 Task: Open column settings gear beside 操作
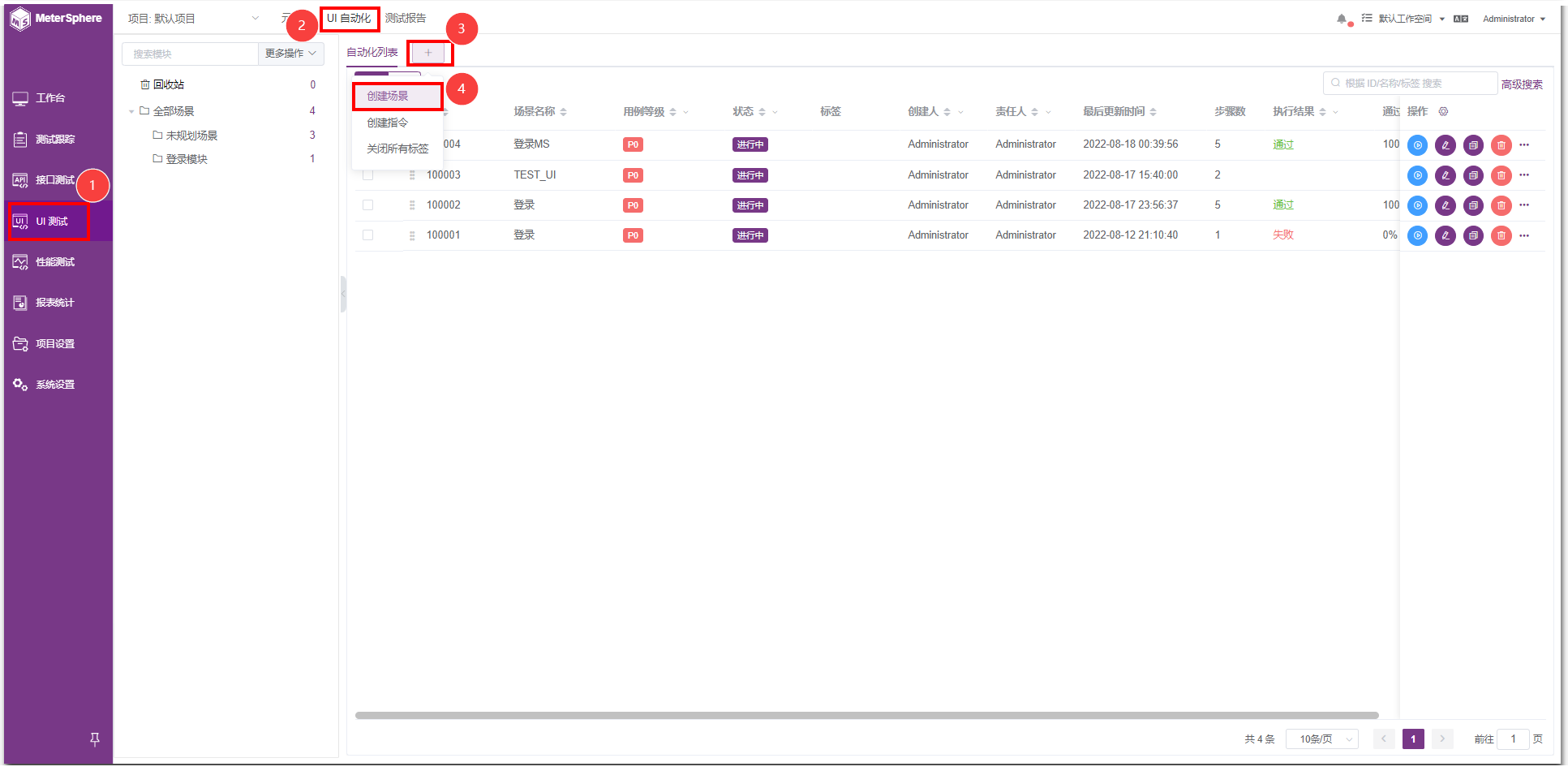1443,112
